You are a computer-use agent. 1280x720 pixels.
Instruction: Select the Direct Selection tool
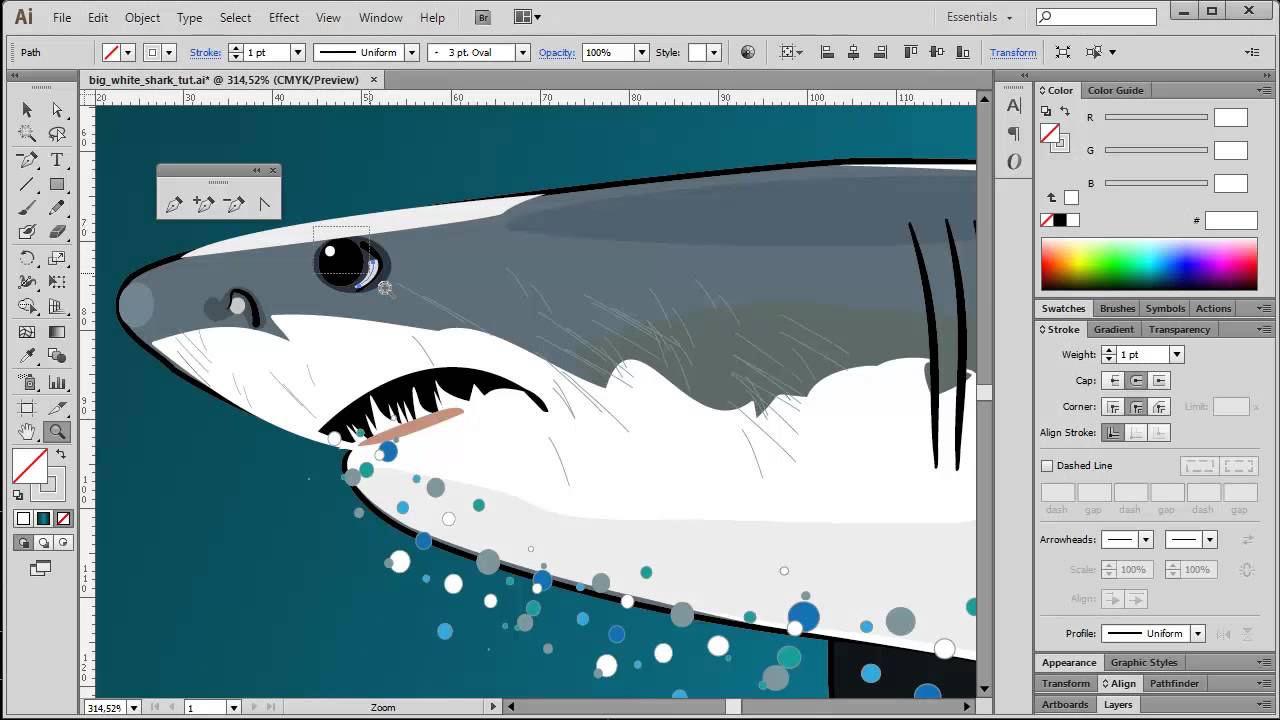[57, 110]
